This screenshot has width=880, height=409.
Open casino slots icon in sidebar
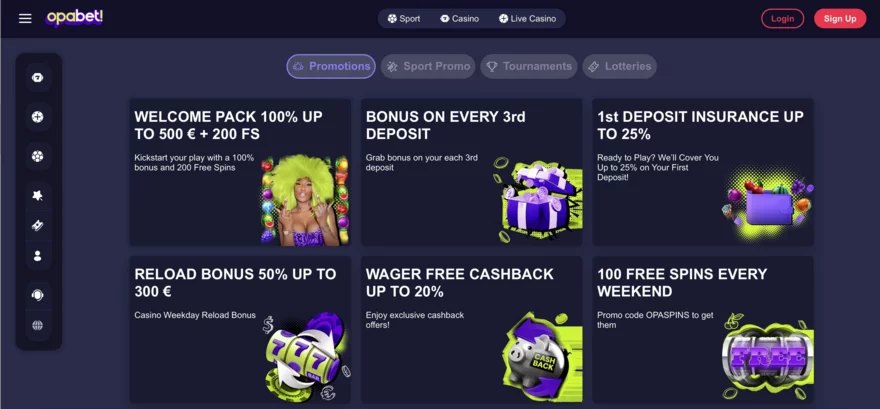[38, 77]
